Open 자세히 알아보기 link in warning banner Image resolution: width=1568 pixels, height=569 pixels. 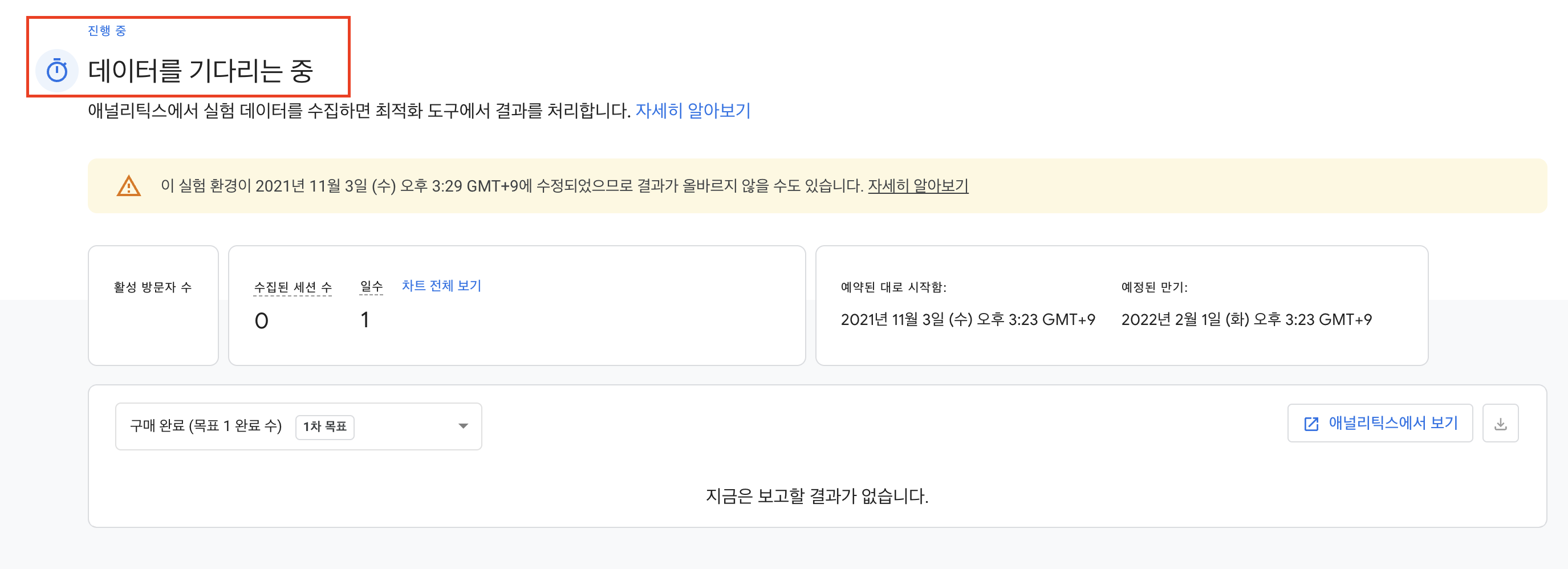918,186
